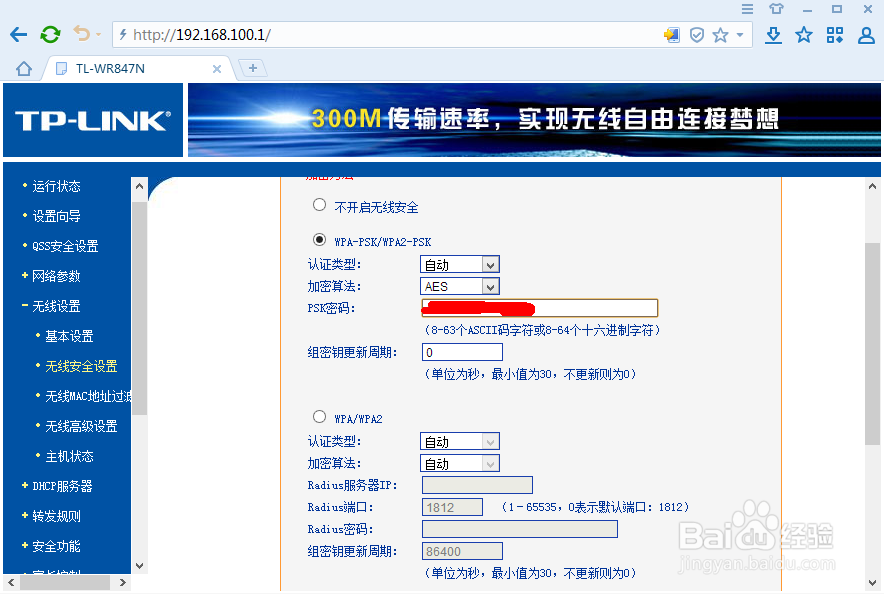884x594 pixels.
Task: Open WPA/WPA2 认证类型 dropdown
Action: (x=459, y=441)
